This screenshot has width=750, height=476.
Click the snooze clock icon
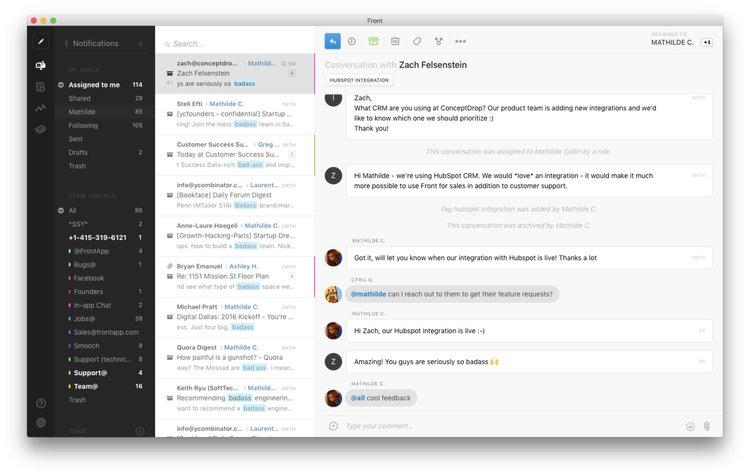click(x=352, y=41)
